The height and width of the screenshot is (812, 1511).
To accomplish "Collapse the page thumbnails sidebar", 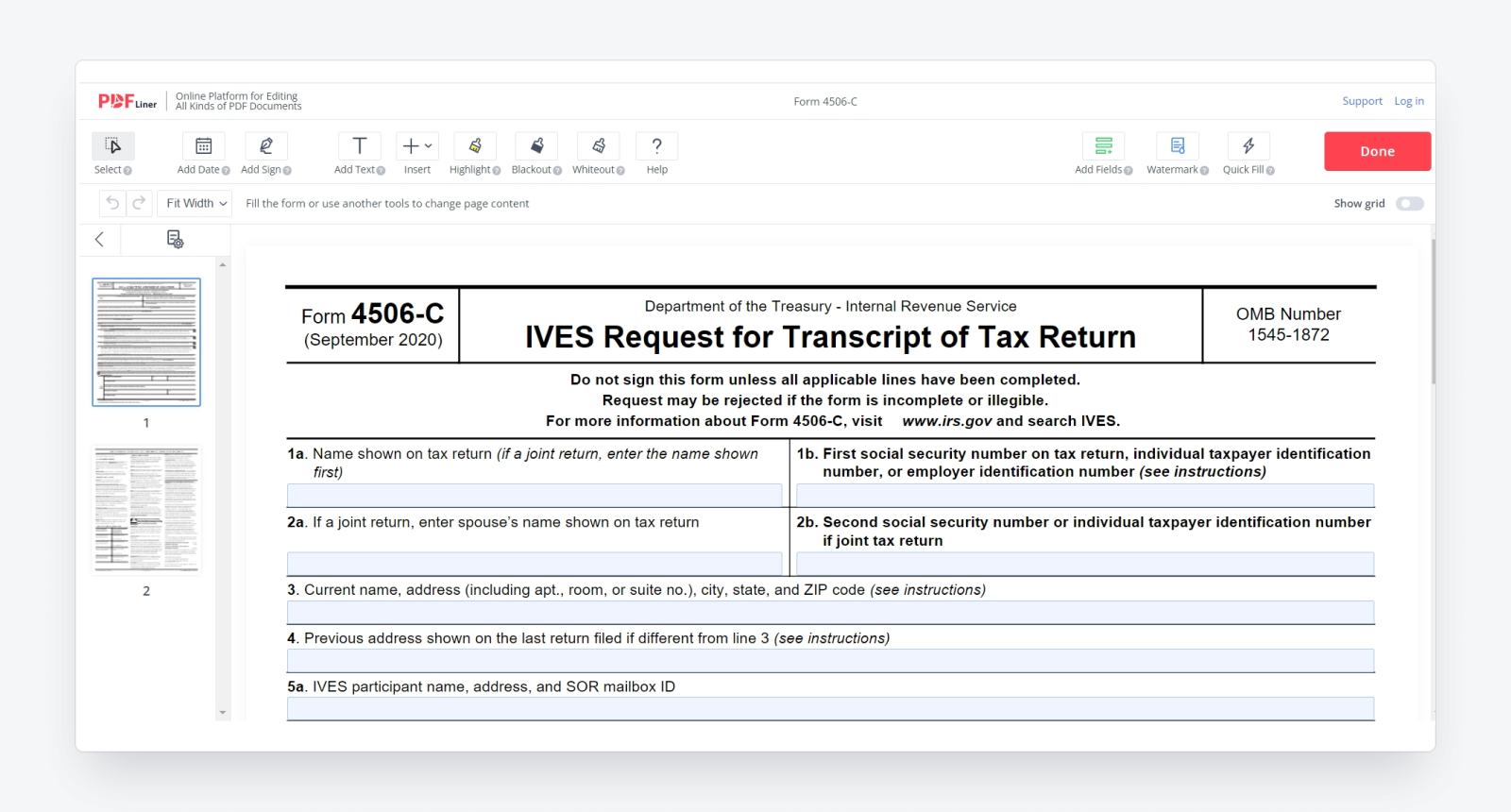I will 99,240.
